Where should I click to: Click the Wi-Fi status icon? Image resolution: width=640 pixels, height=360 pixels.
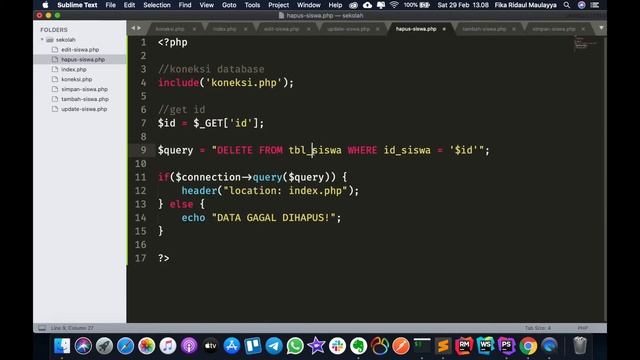(394, 5)
